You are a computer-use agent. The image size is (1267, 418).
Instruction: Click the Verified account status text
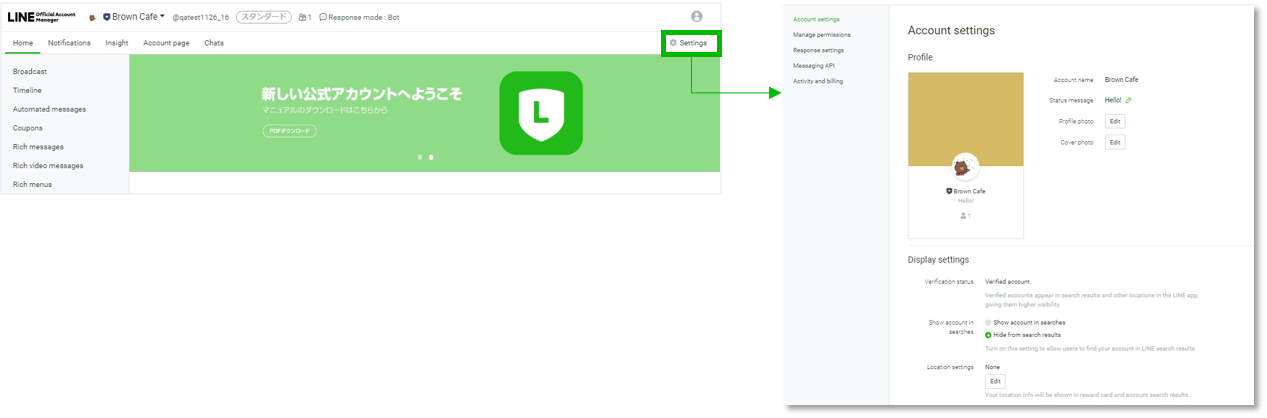coord(1007,282)
